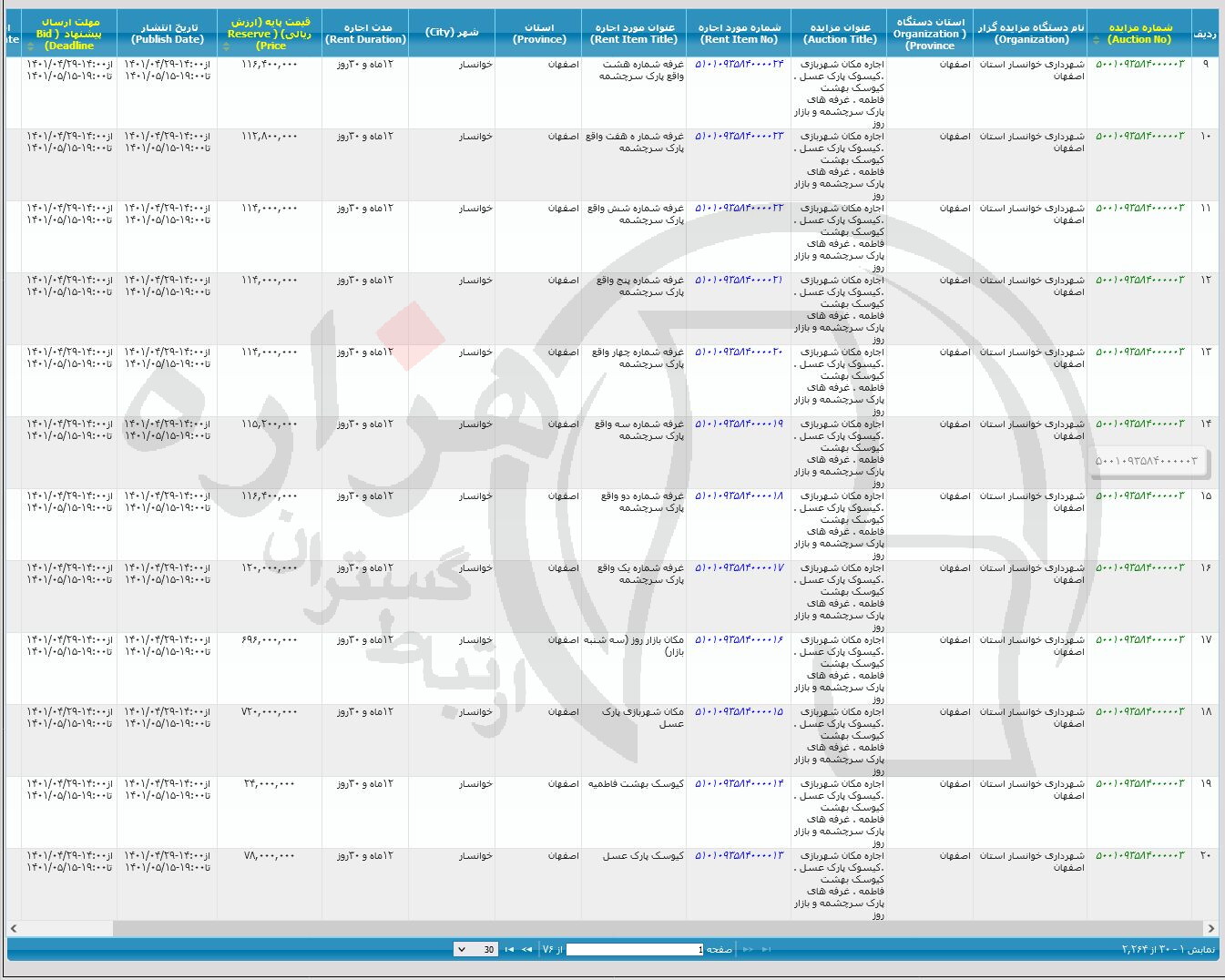Click the record count text in the footer
The image size is (1225, 980).
coord(1169,950)
